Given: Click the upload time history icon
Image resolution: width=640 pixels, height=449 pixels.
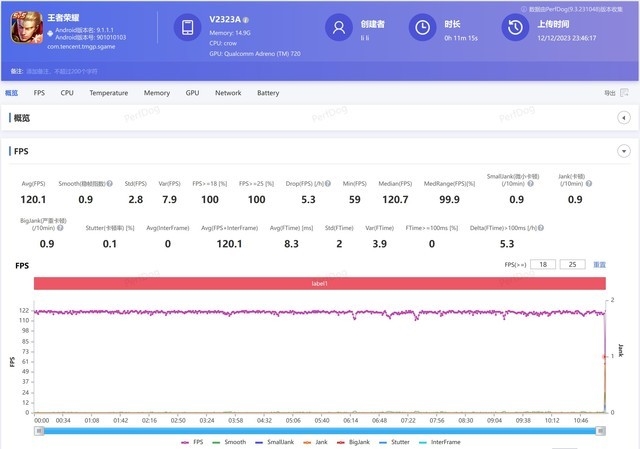Looking at the screenshot, I should point(514,28).
